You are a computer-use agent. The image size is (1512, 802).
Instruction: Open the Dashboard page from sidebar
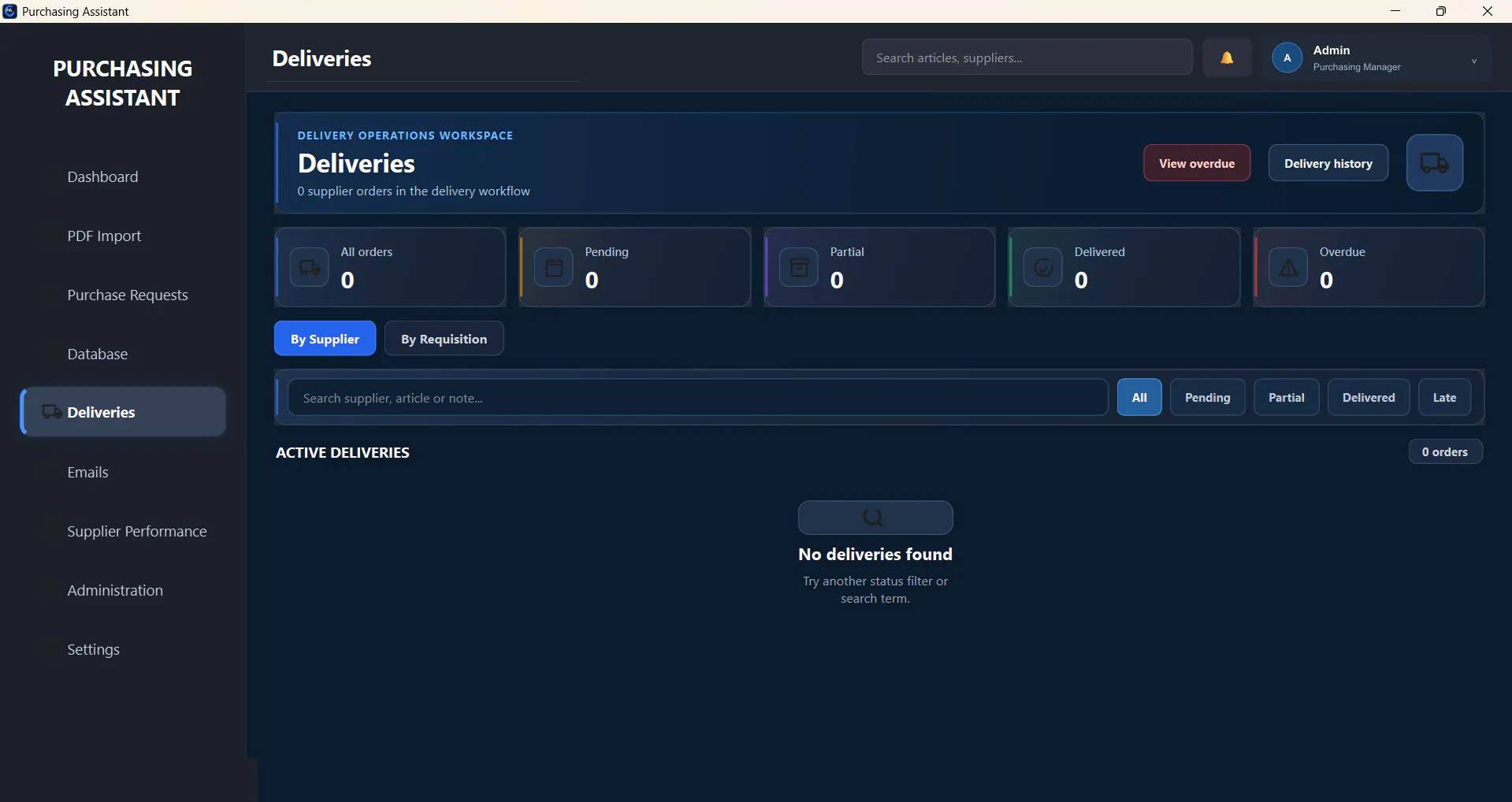[102, 176]
